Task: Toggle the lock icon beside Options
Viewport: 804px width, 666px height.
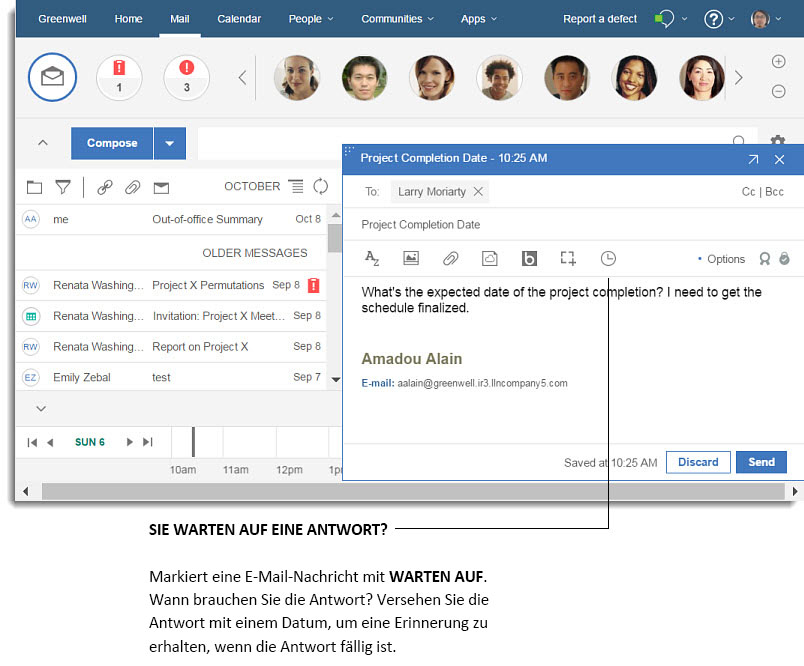Action: tap(785, 258)
